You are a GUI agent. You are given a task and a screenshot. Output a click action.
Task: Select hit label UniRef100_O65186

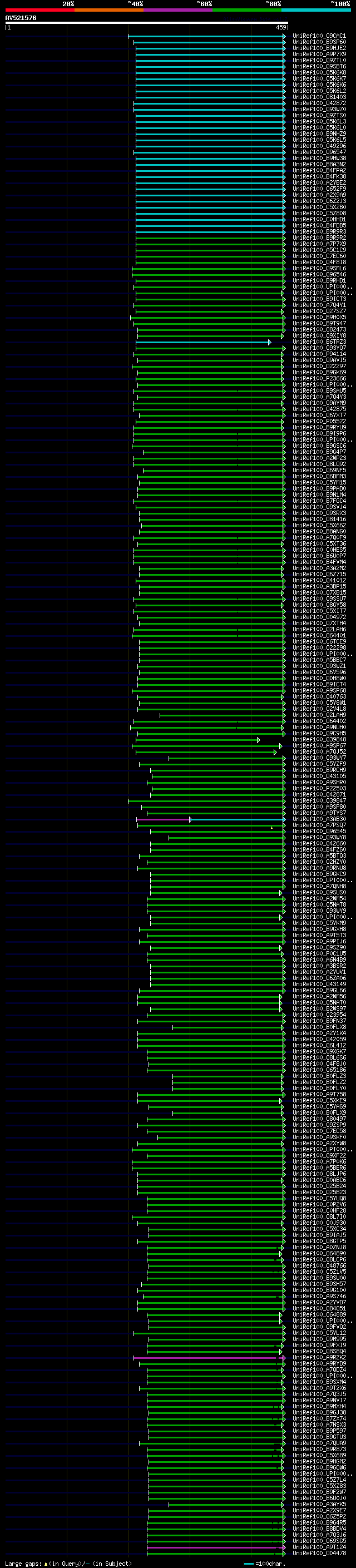[319, 1070]
